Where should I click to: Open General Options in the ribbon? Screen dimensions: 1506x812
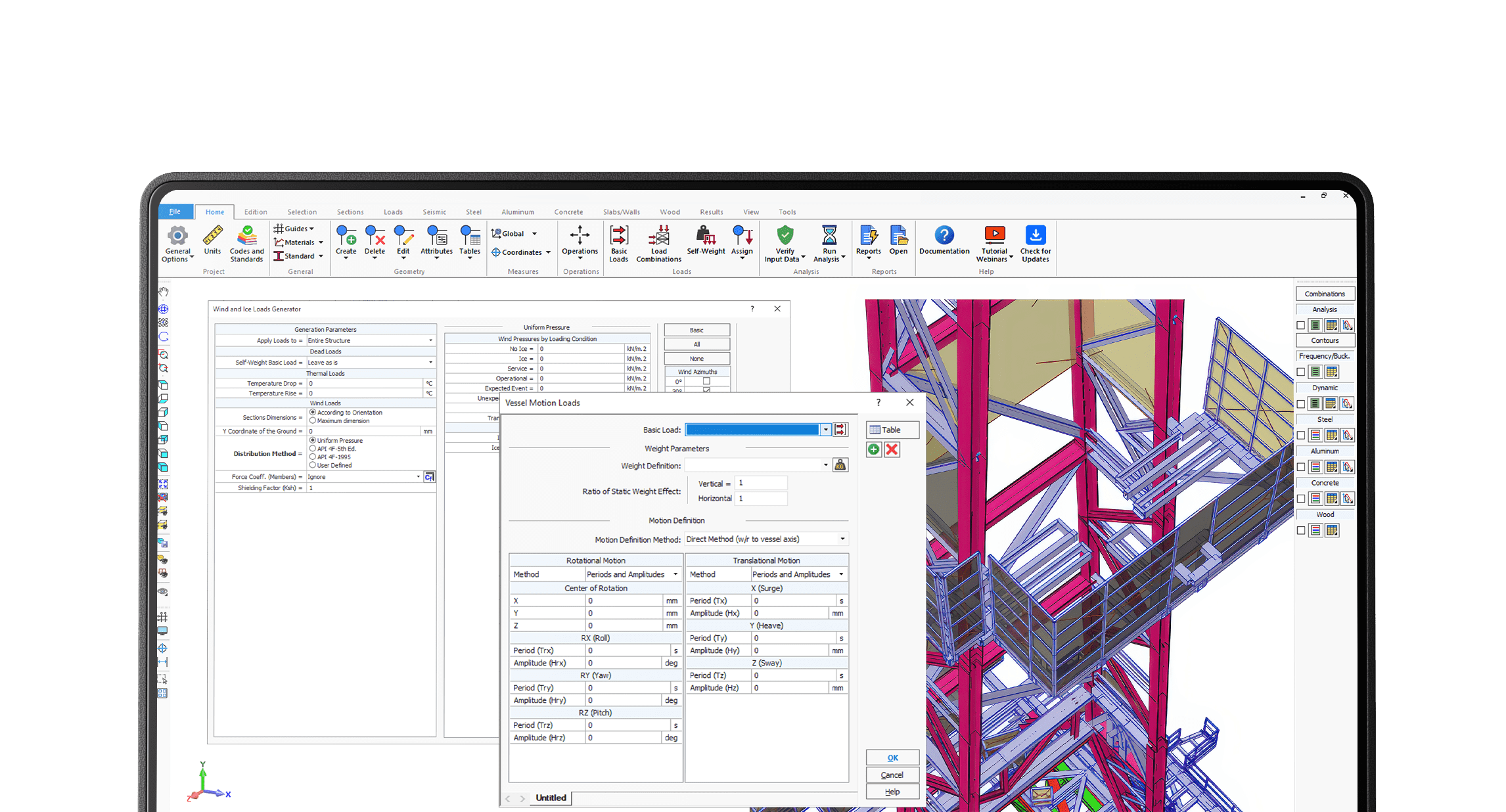[177, 244]
